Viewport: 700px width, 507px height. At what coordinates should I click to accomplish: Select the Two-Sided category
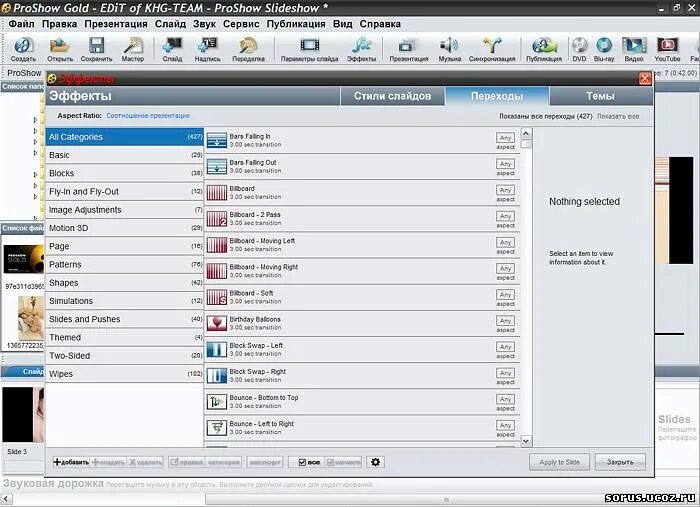pyautogui.click(x=125, y=356)
